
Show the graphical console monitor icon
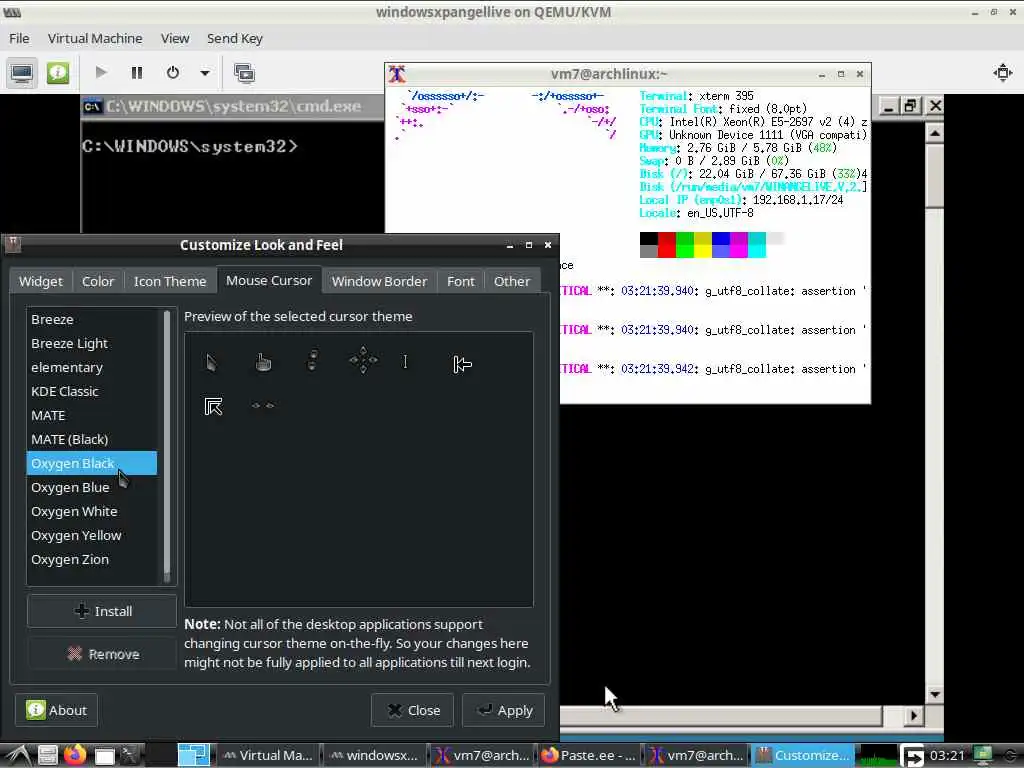tap(22, 72)
